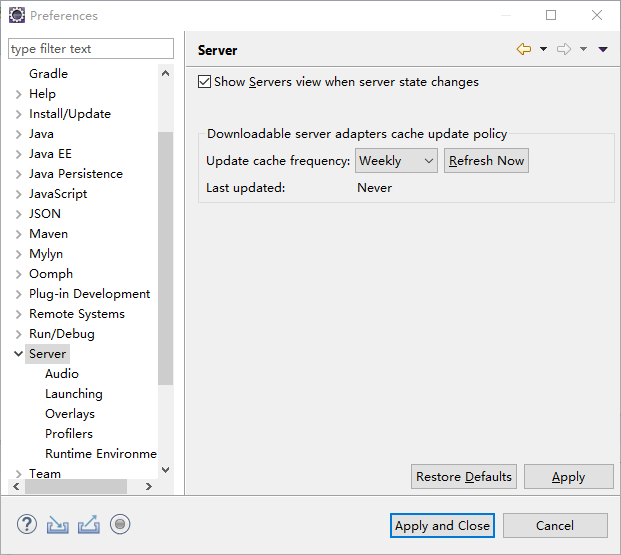Select Run/Debug in the tree
Screen dimensions: 621x555
tap(62, 334)
